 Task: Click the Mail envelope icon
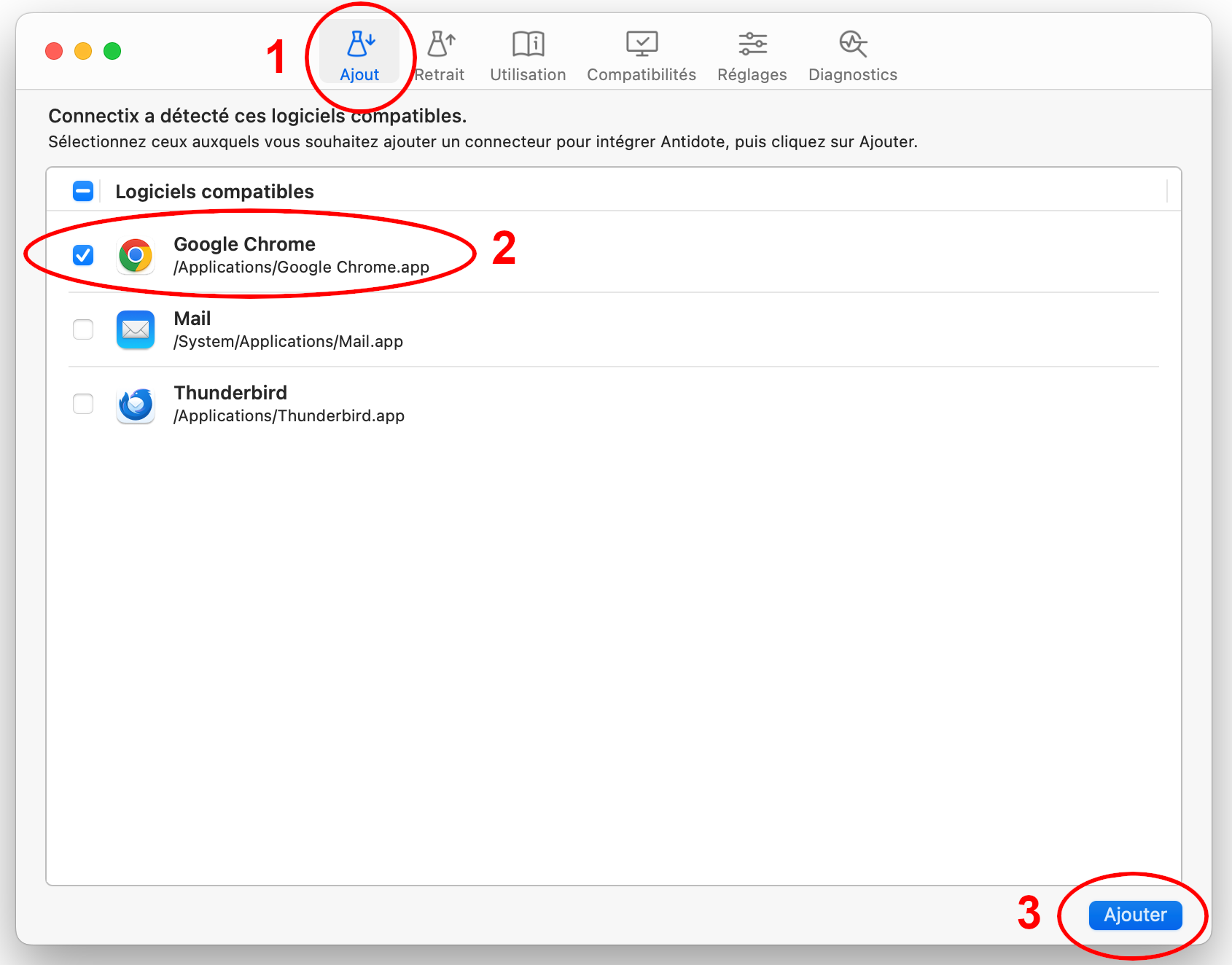point(136,330)
